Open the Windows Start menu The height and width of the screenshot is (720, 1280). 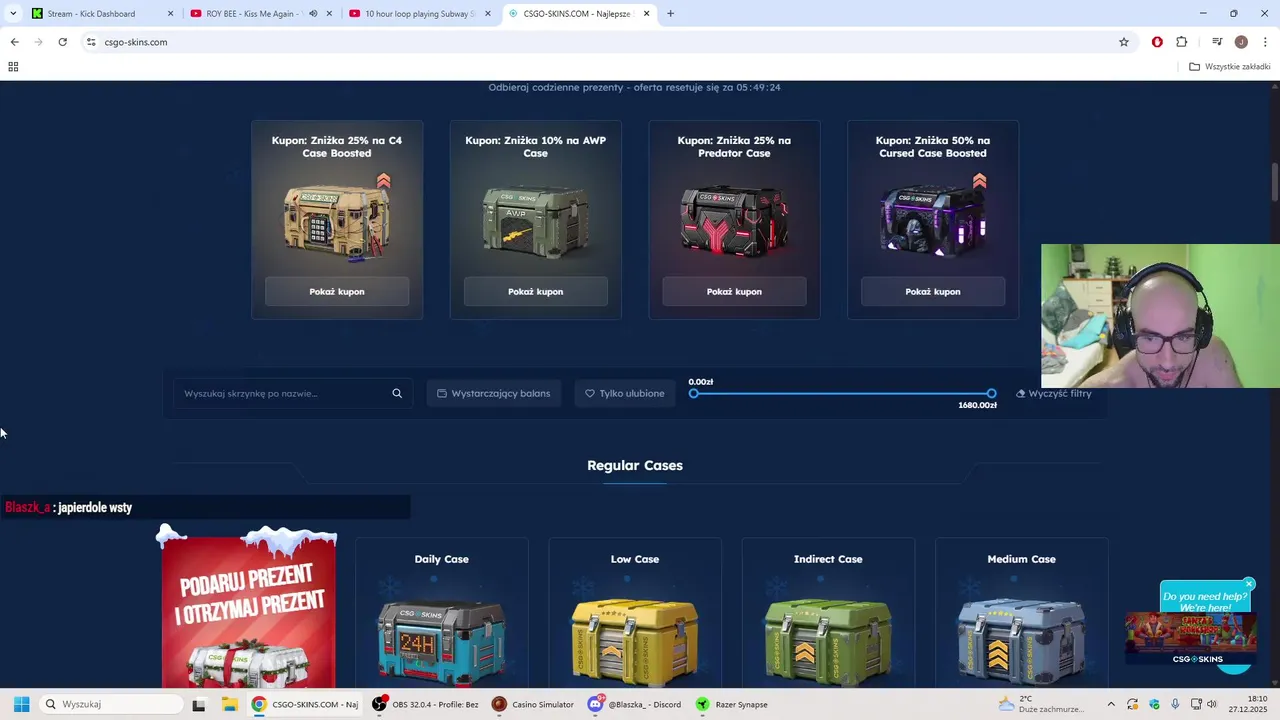pos(21,704)
